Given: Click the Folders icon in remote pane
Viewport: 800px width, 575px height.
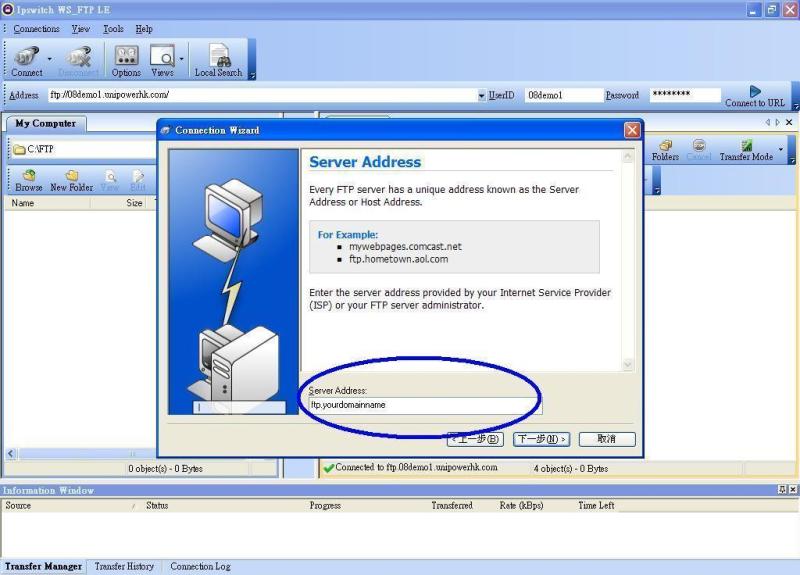Looking at the screenshot, I should [x=665, y=151].
